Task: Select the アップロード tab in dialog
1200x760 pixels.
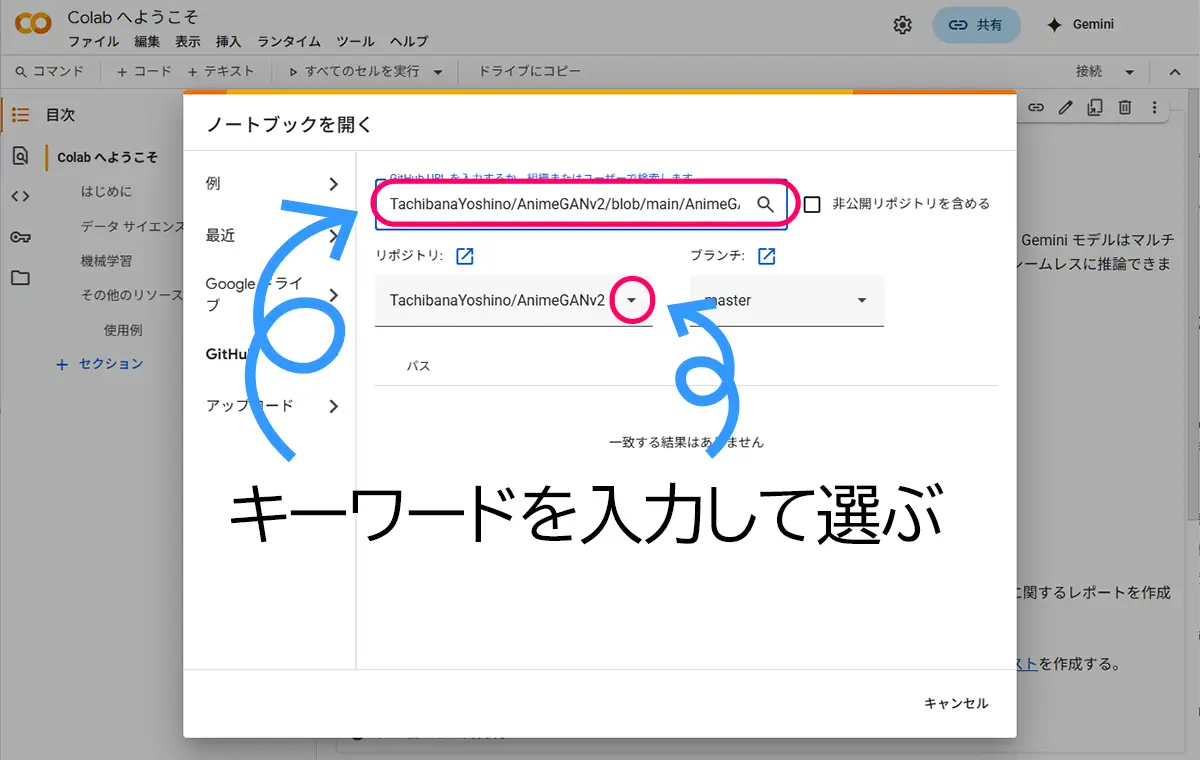Action: coord(270,406)
